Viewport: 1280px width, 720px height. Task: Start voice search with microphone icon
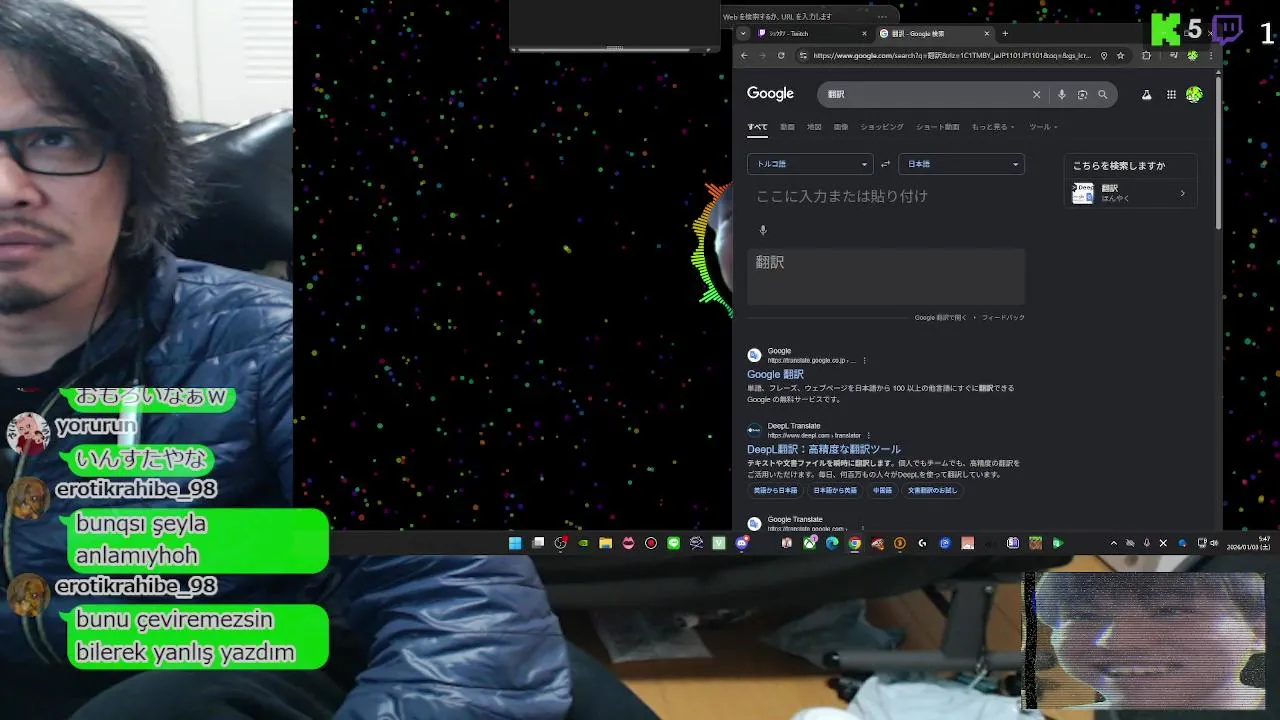(1062, 94)
